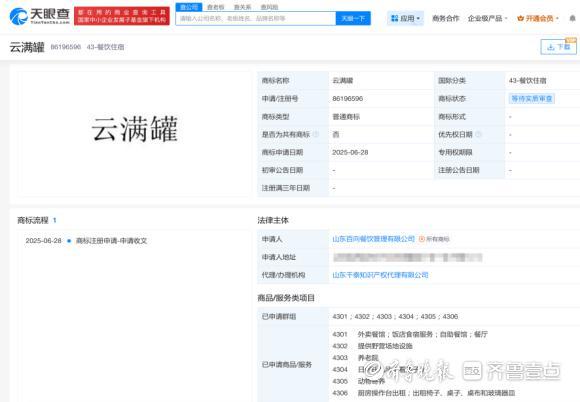Focus the company name search box
Screen dimensions: 580x402
(x=256, y=18)
